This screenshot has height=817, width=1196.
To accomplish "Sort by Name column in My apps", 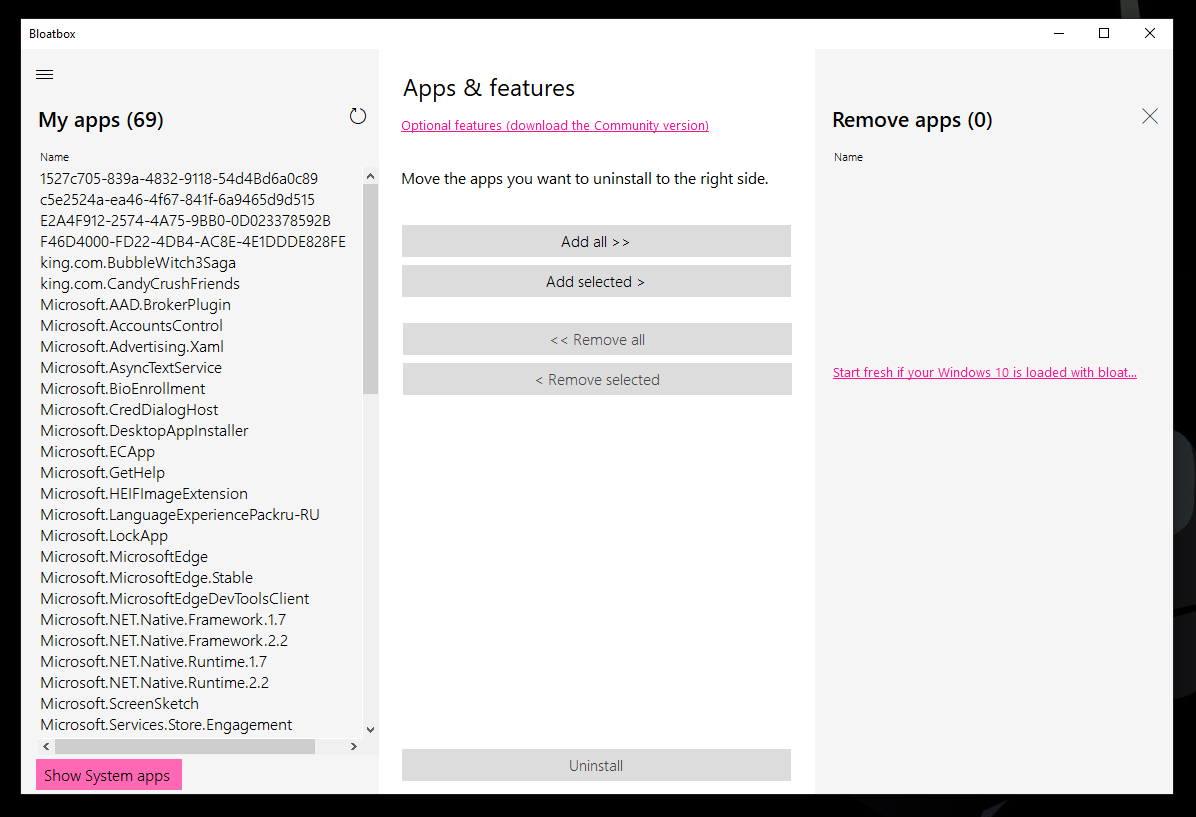I will click(x=54, y=157).
